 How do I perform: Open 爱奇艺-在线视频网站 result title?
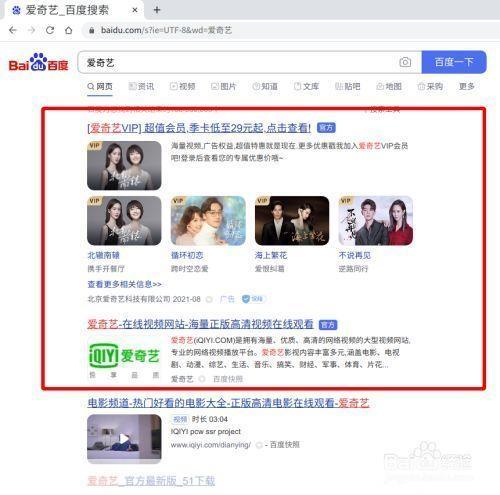(x=200, y=324)
